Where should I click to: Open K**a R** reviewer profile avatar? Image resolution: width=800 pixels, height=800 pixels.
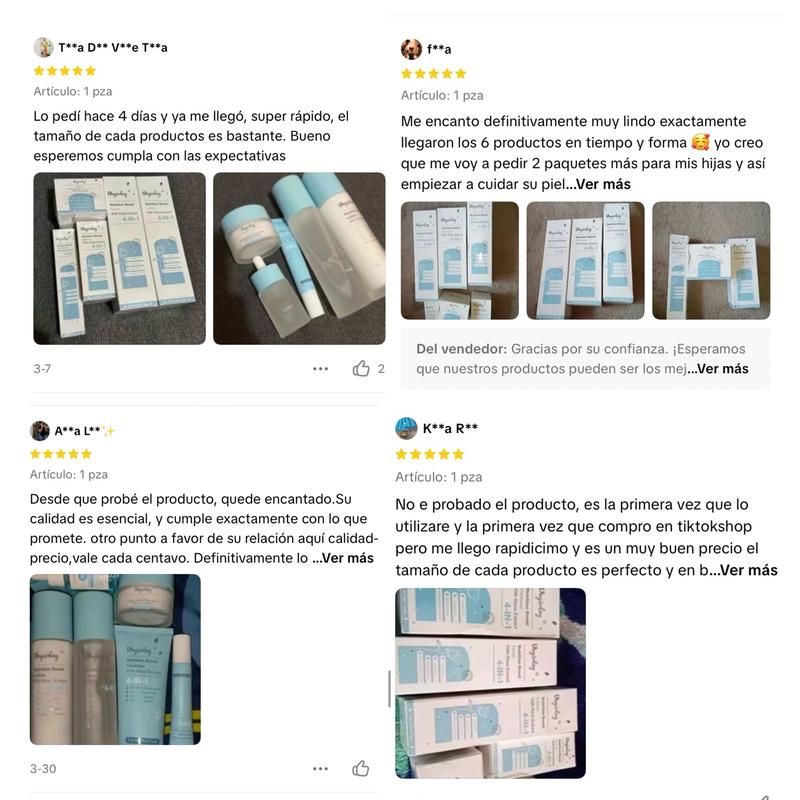(x=406, y=428)
